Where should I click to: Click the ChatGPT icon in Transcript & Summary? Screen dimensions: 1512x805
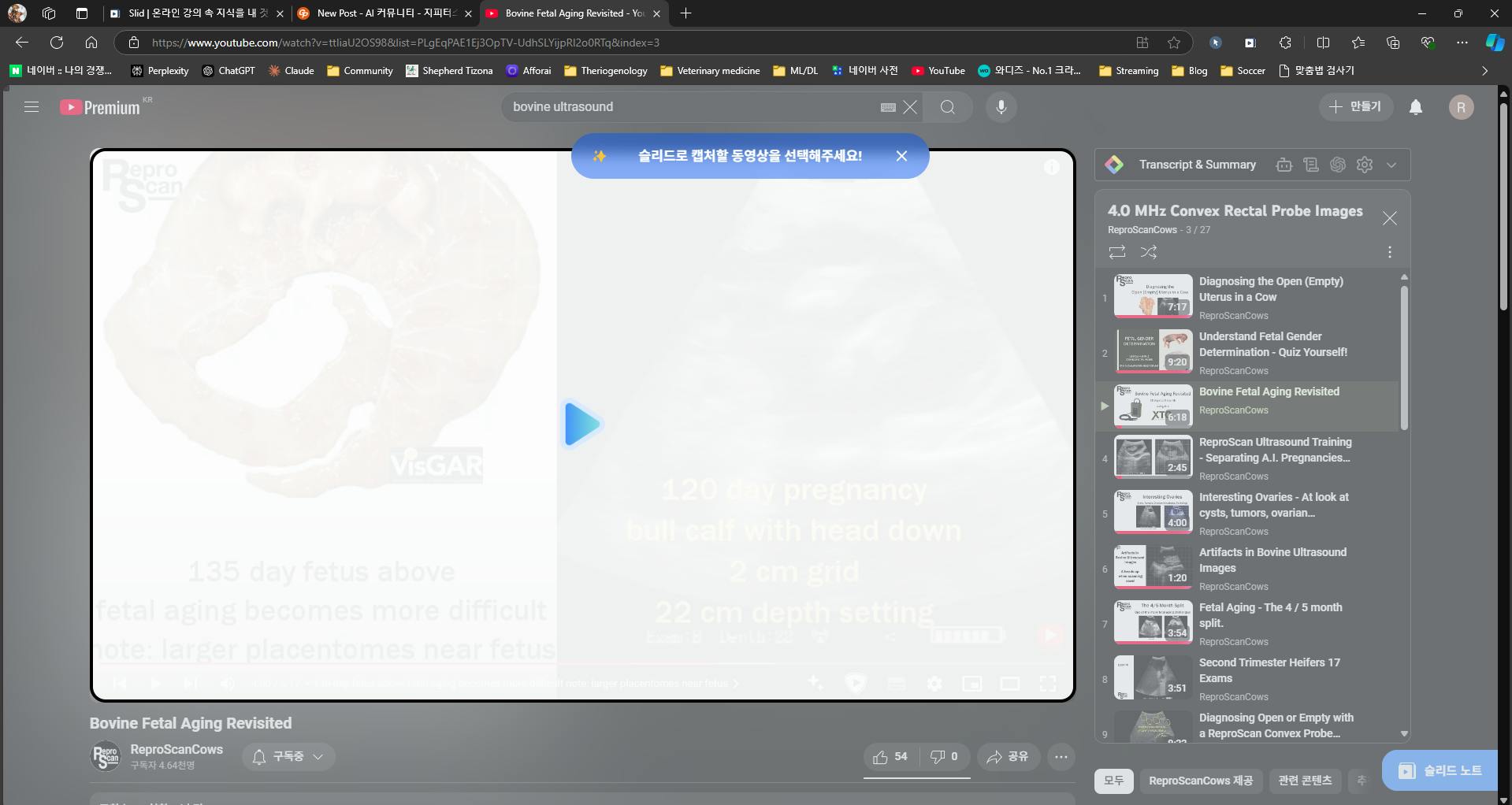click(1338, 165)
